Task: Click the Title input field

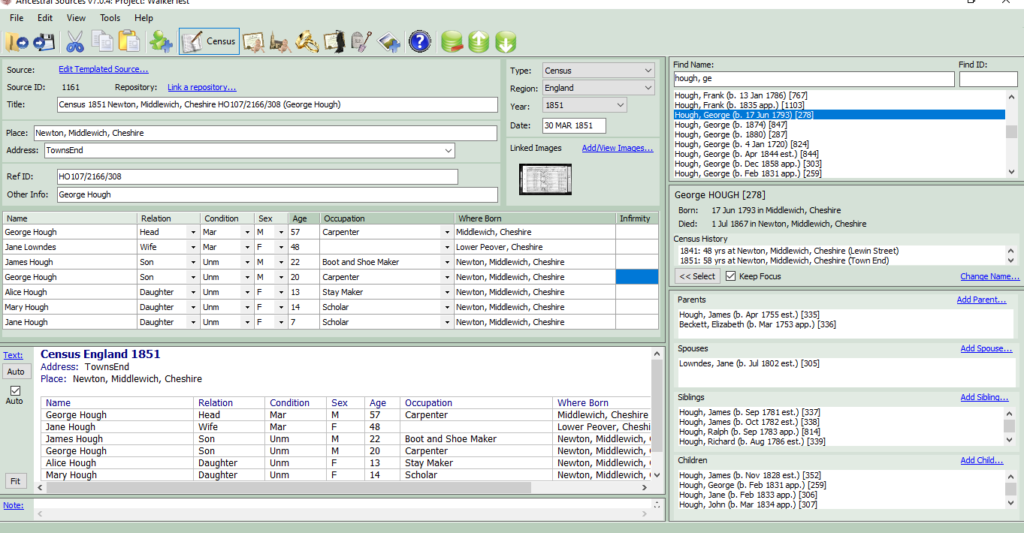Action: 277,105
